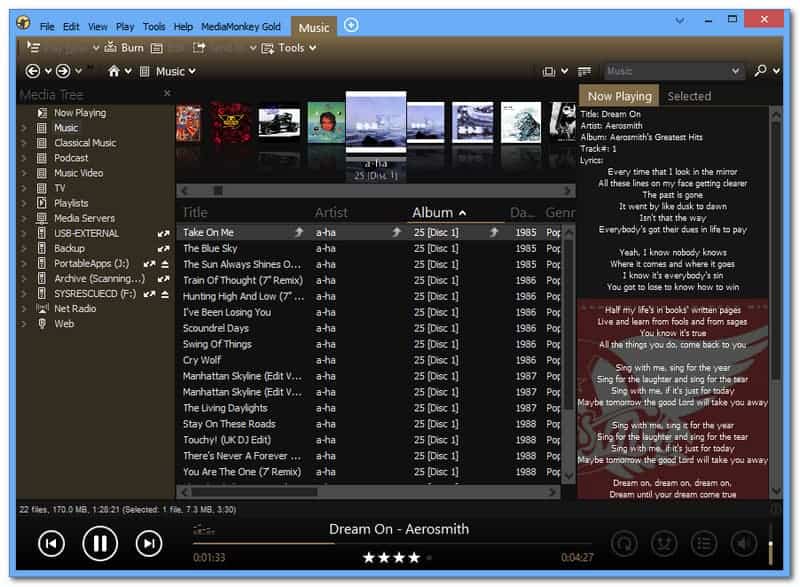
Task: Mute the speaker volume
Action: click(x=743, y=543)
